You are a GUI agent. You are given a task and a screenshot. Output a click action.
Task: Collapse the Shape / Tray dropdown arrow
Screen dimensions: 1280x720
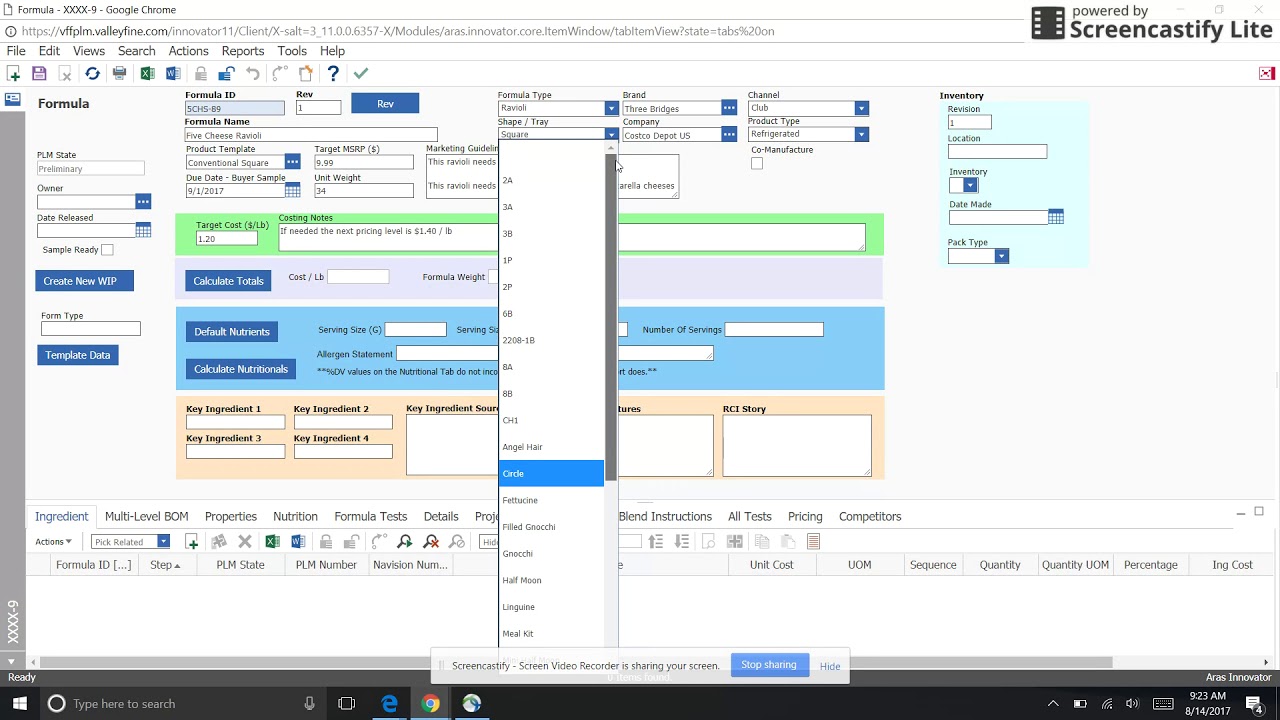tap(611, 135)
